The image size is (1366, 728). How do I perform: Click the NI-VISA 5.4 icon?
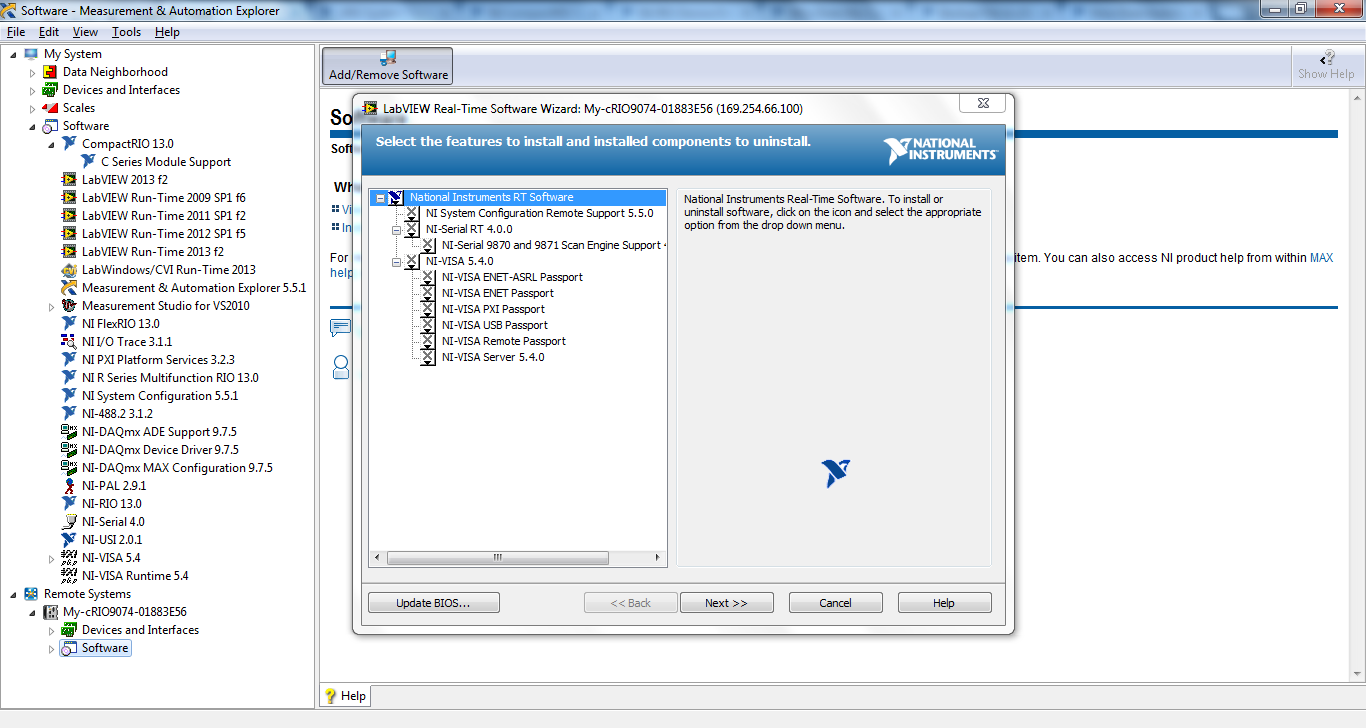tap(69, 558)
